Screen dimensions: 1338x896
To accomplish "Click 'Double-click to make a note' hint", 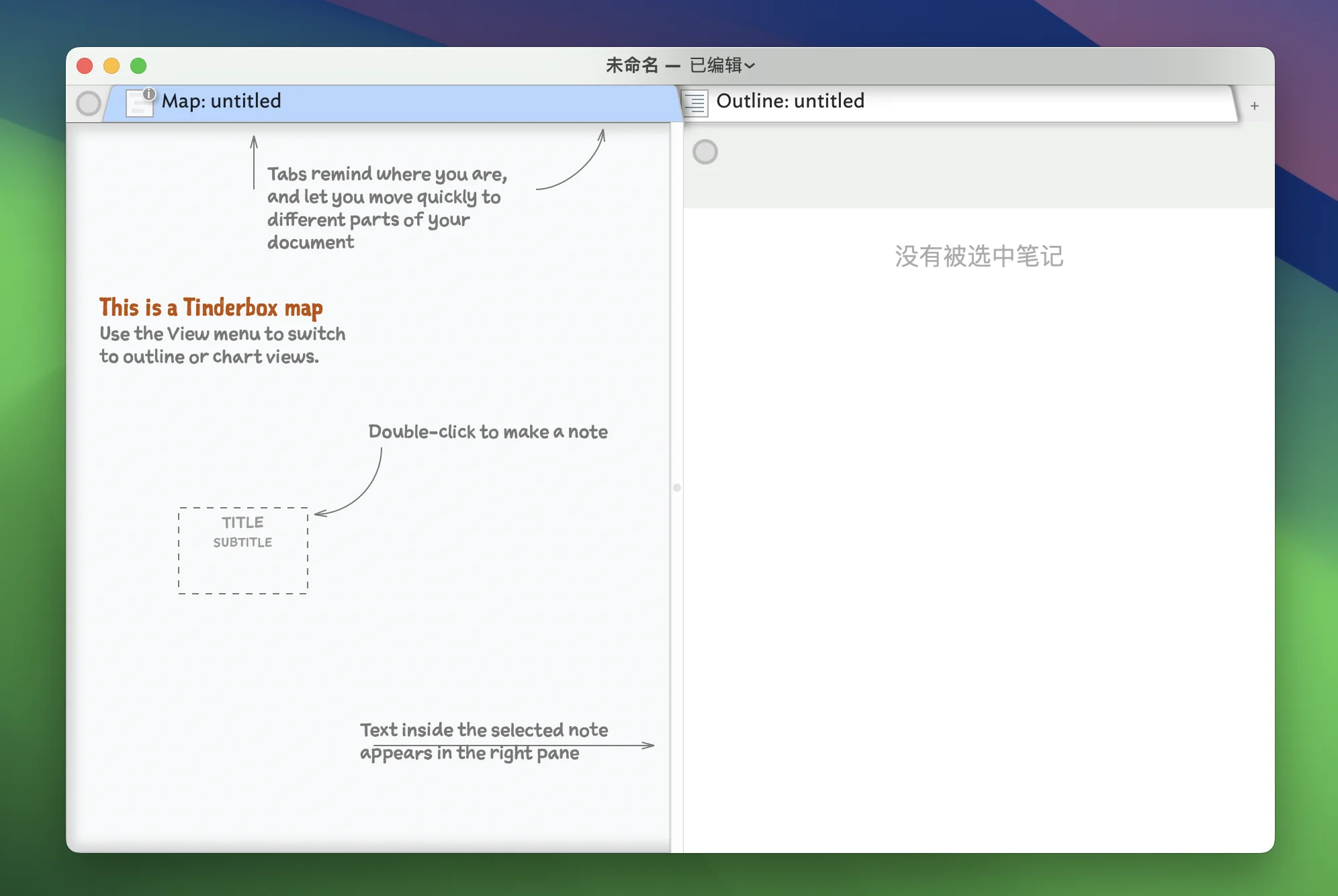I will click(x=488, y=432).
